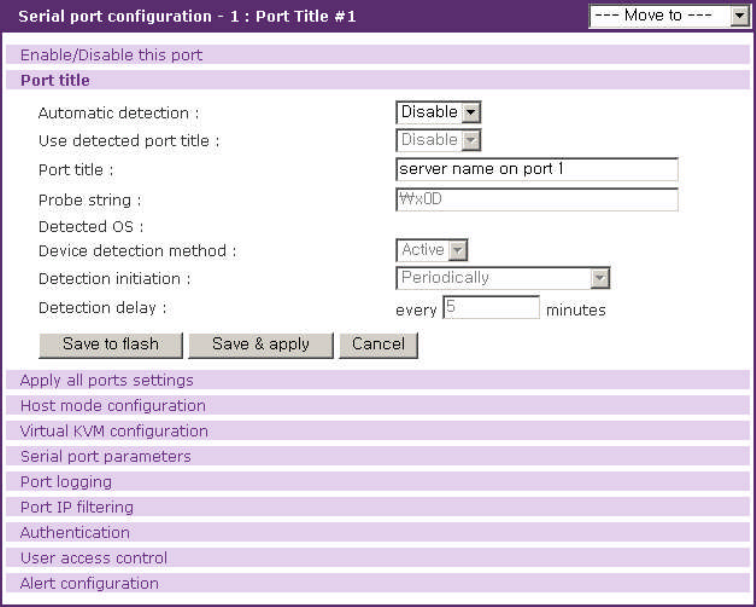Open Use detected port title dropdown
Viewport: 756px width, 607px height.
[438, 140]
